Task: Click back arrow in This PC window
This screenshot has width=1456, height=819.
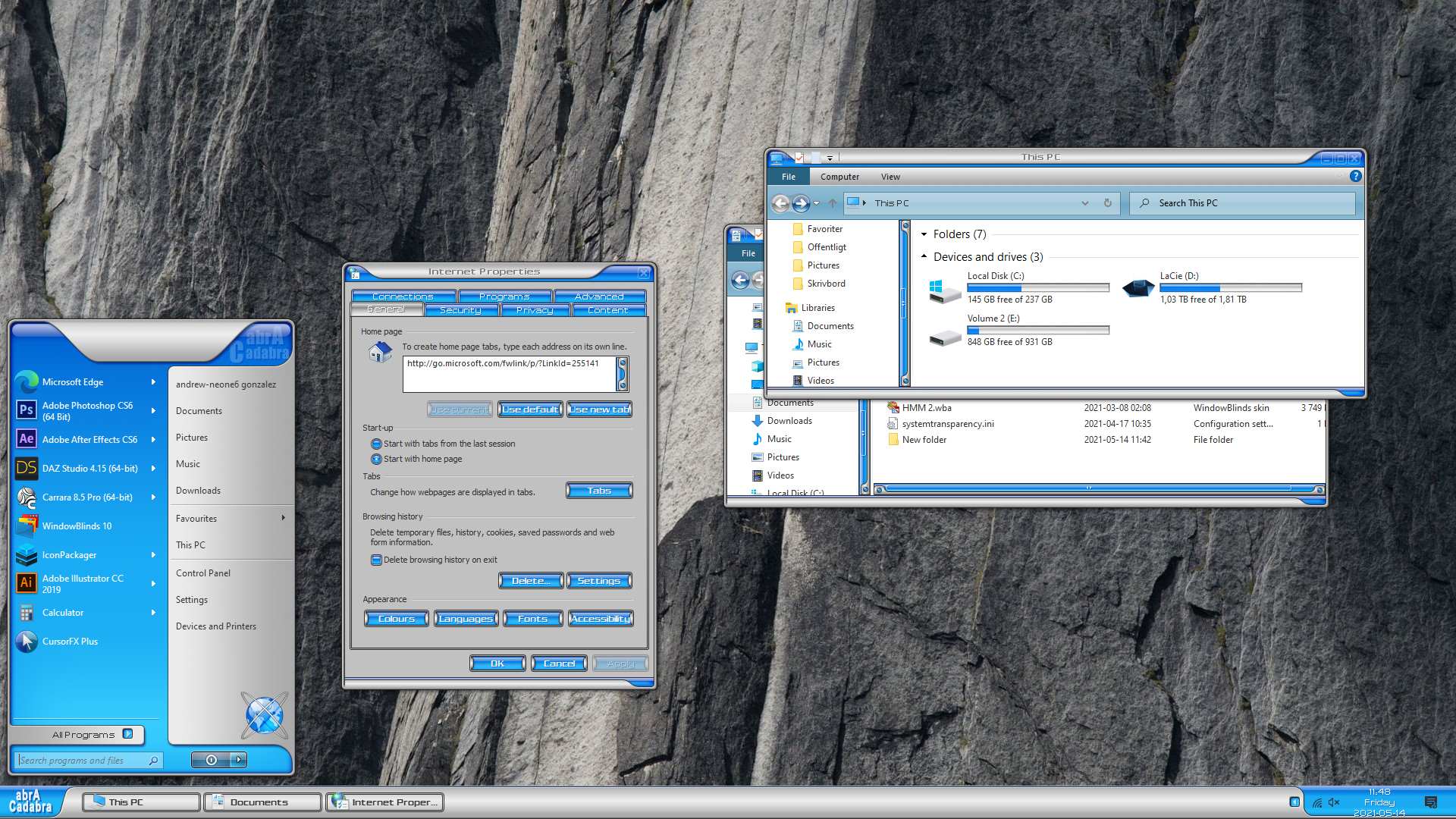Action: coord(781,202)
